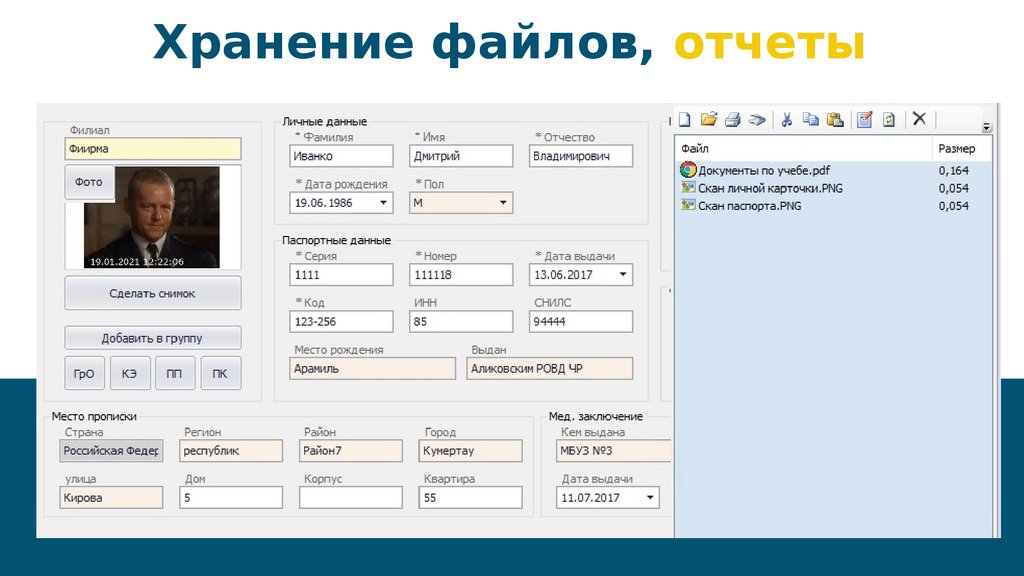Open passport Дата выдачи 13.06.2017 dropdown

click(623, 275)
